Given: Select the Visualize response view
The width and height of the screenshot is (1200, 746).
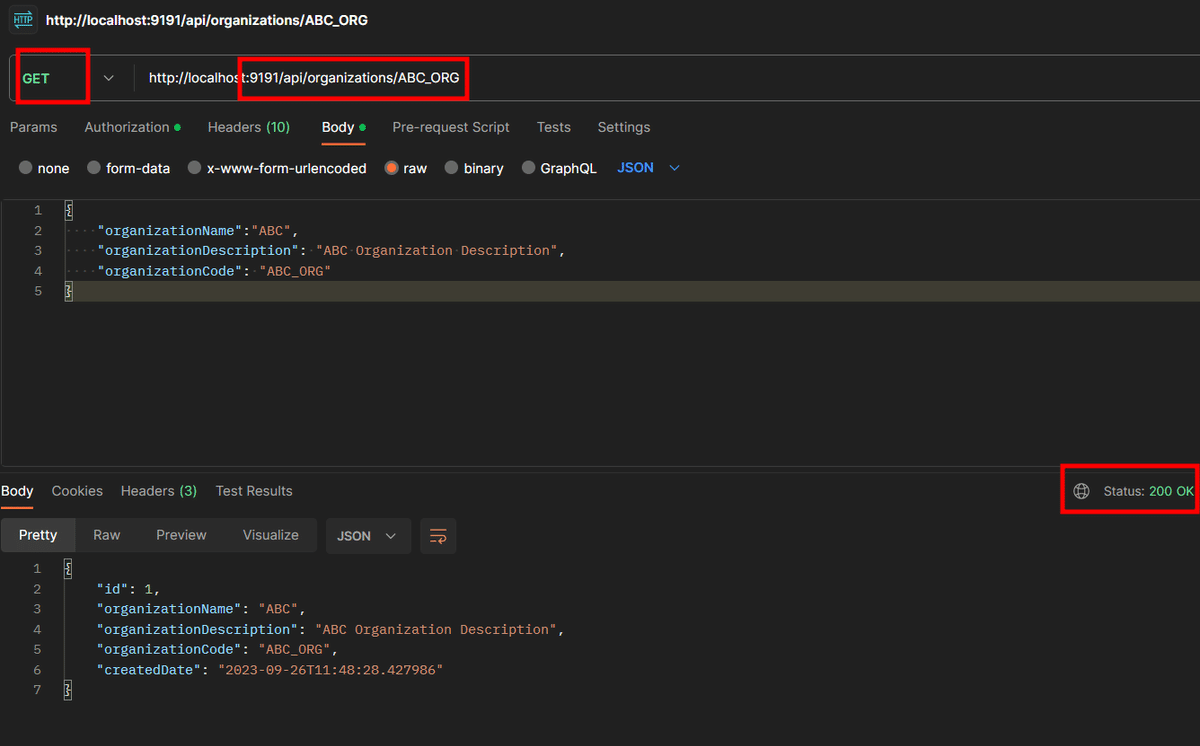Looking at the screenshot, I should pyautogui.click(x=271, y=535).
